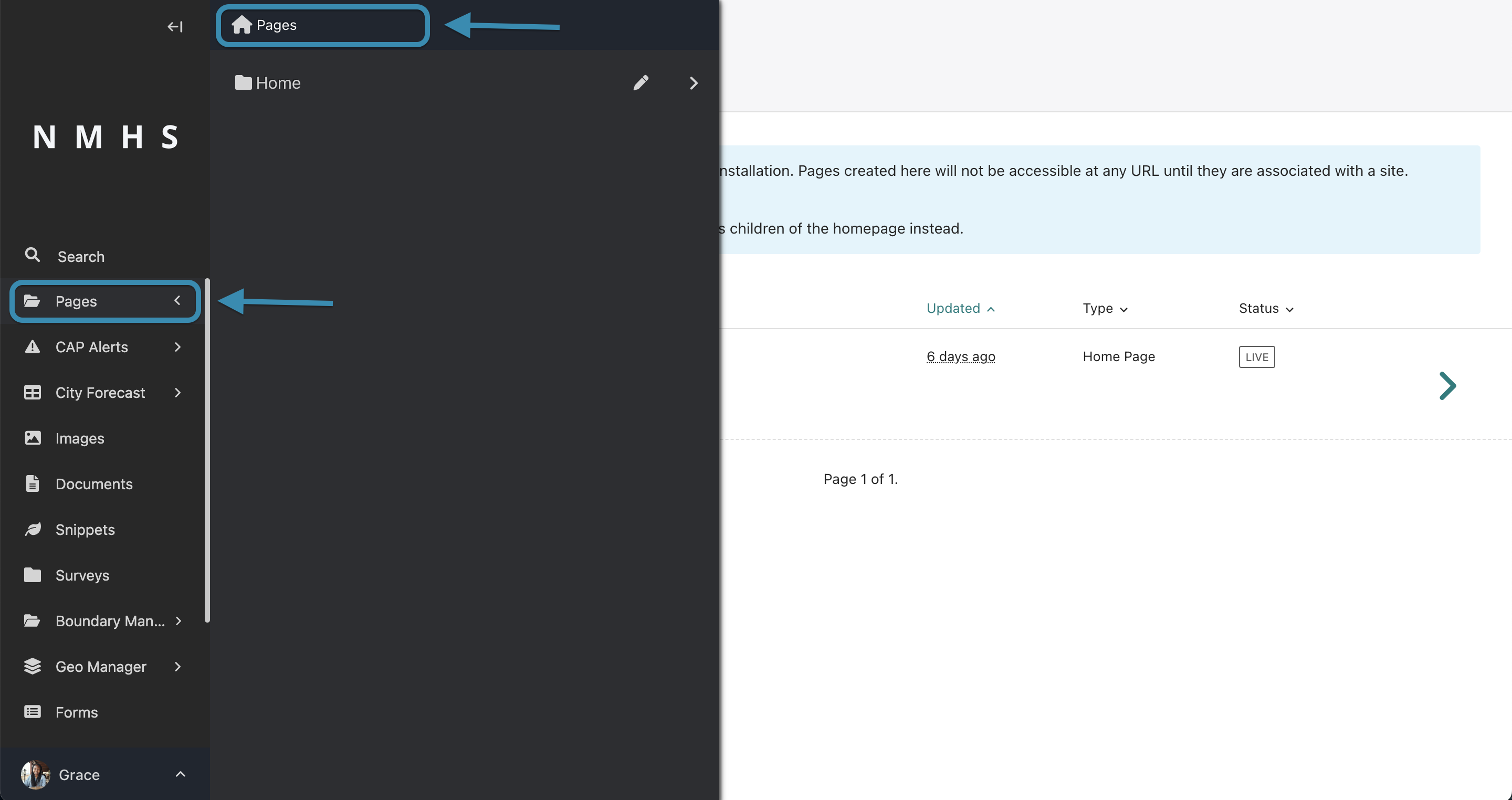Viewport: 1512px width, 800px height.
Task: Navigate into Home page with arrow
Action: (x=694, y=83)
